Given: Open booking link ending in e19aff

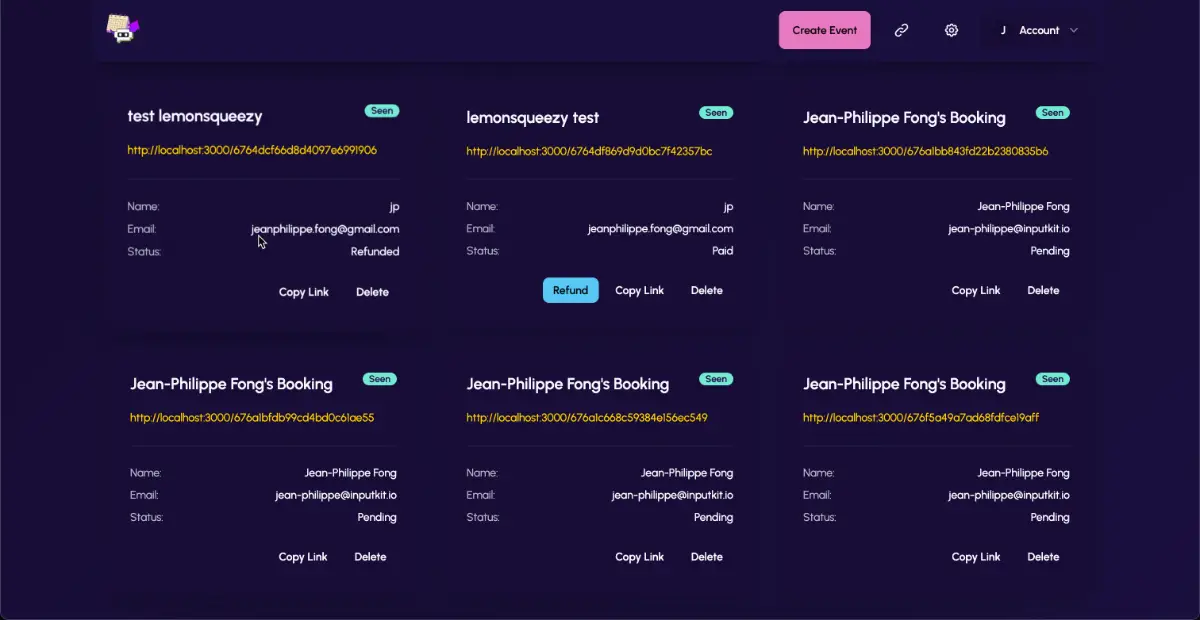Looking at the screenshot, I should (920, 417).
